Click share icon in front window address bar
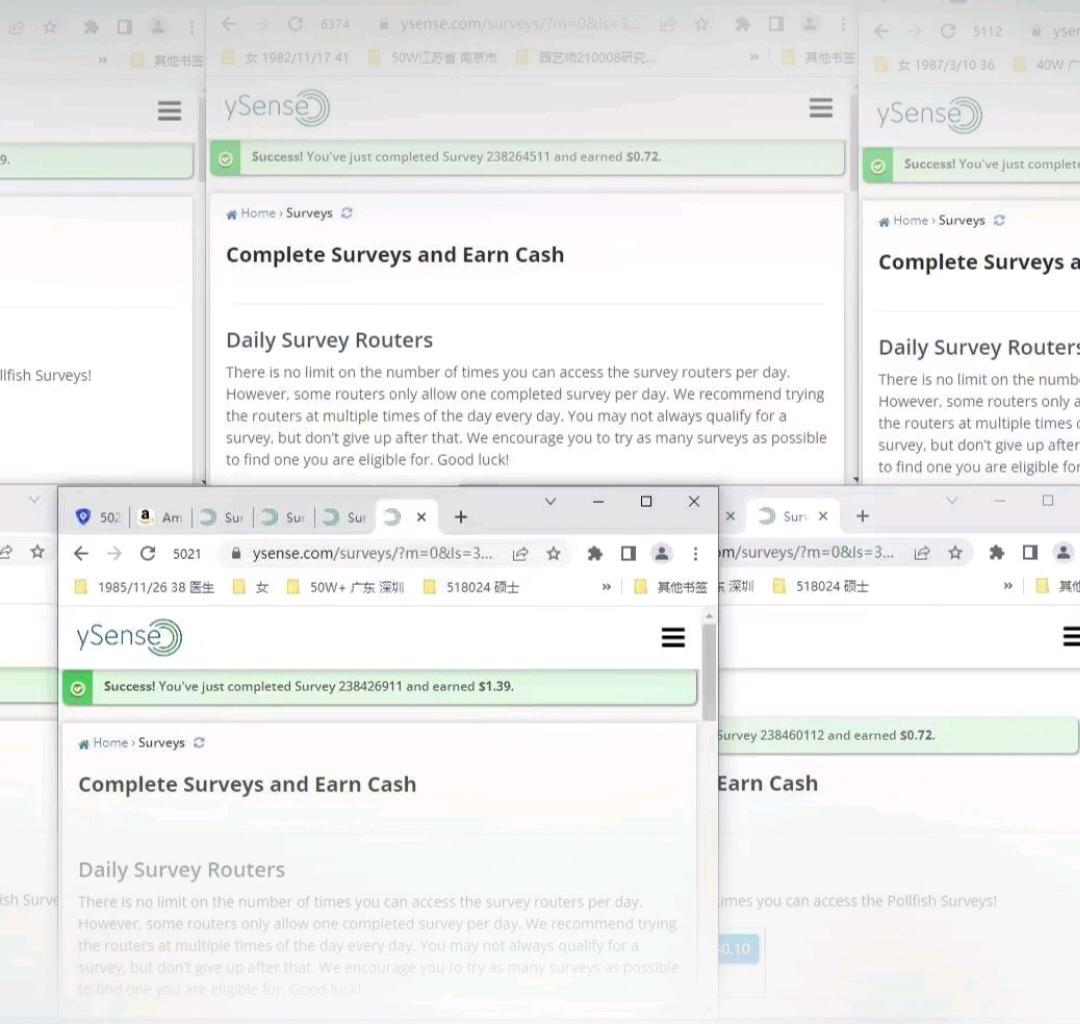The image size is (1080, 1024). pos(520,553)
